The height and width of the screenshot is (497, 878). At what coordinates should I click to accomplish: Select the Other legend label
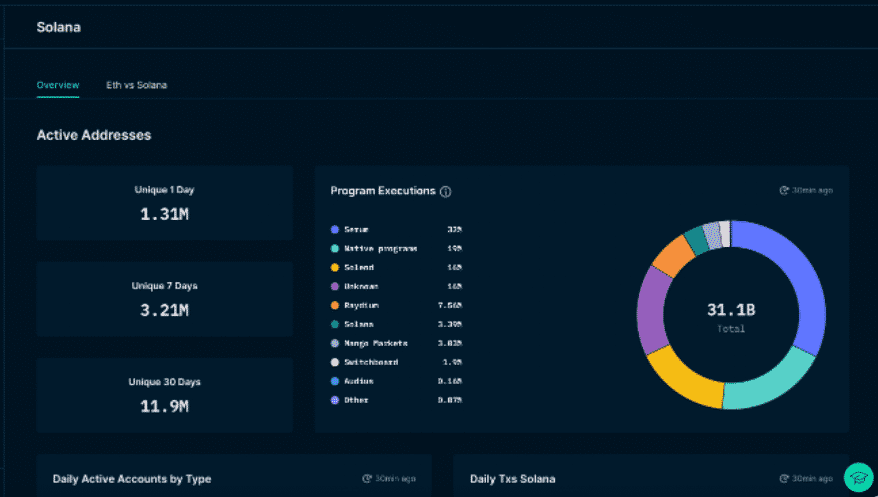[356, 401]
